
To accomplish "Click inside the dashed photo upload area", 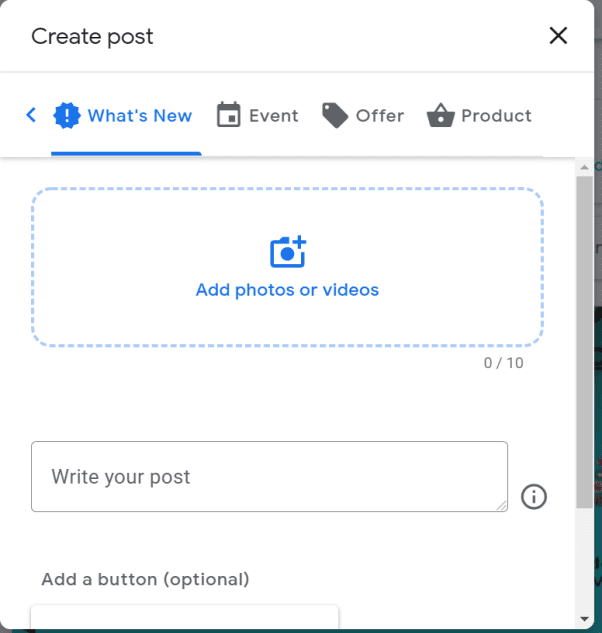I will (x=287, y=267).
